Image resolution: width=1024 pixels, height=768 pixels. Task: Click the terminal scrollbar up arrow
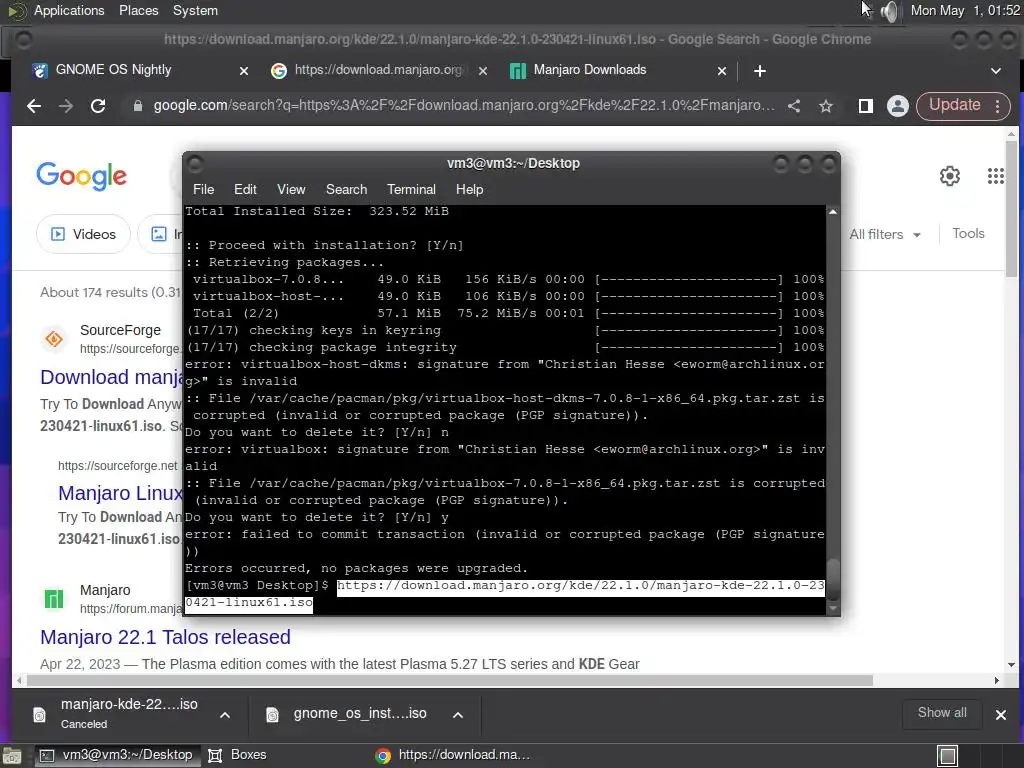click(833, 212)
